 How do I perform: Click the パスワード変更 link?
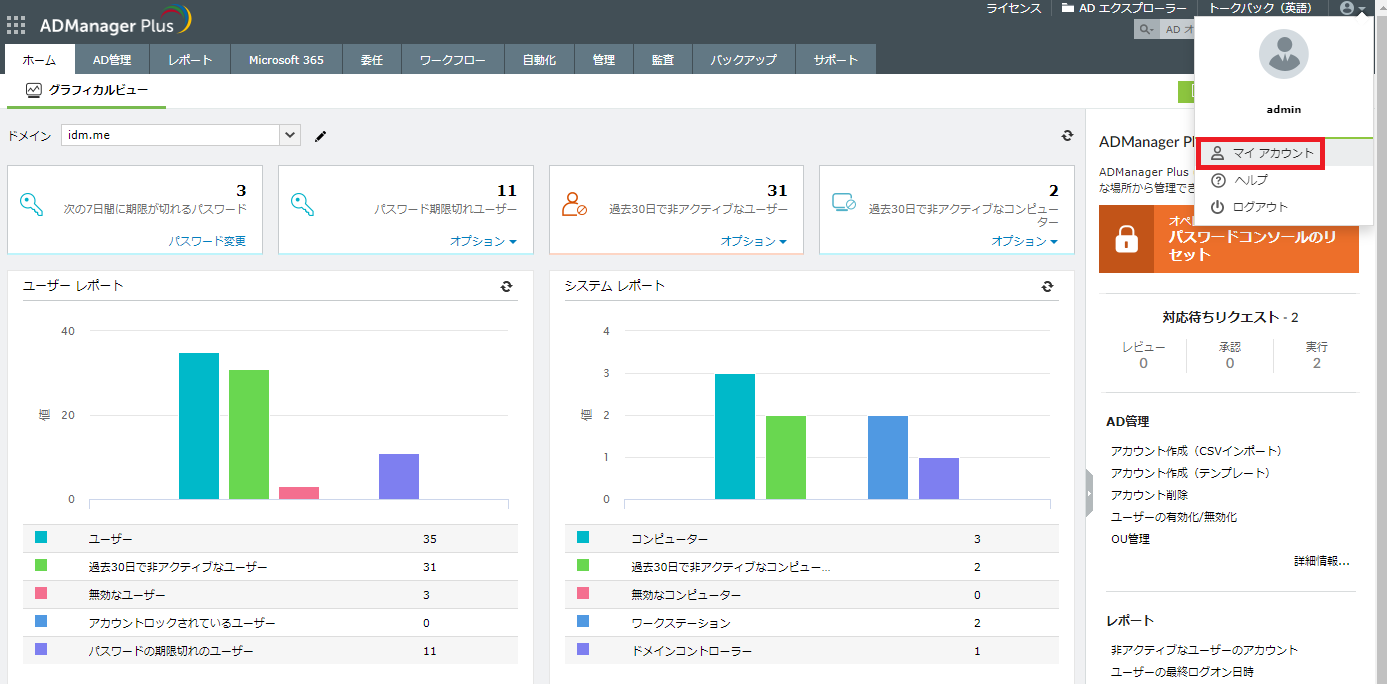(x=207, y=241)
